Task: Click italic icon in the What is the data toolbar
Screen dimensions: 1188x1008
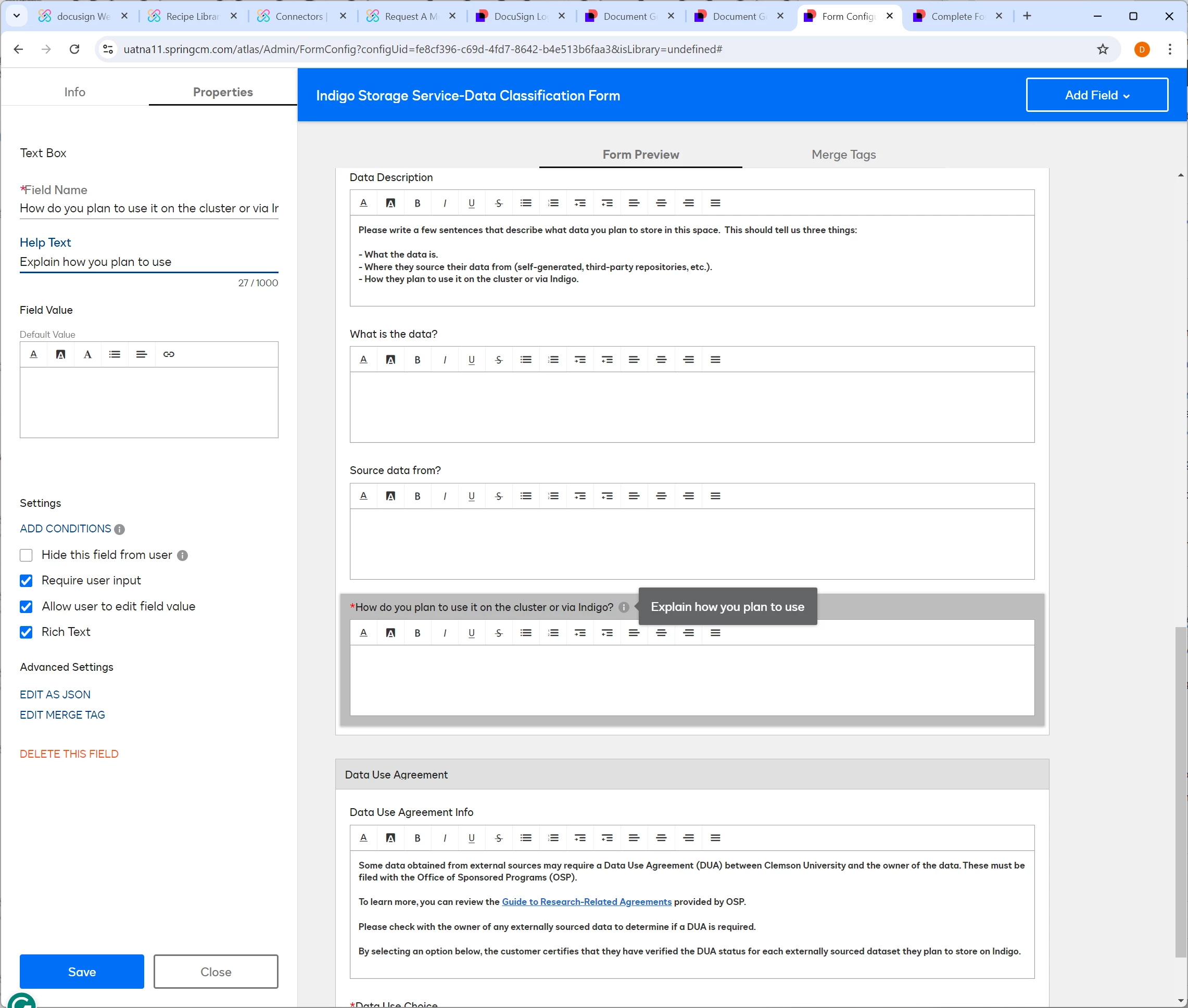Action: tap(445, 360)
